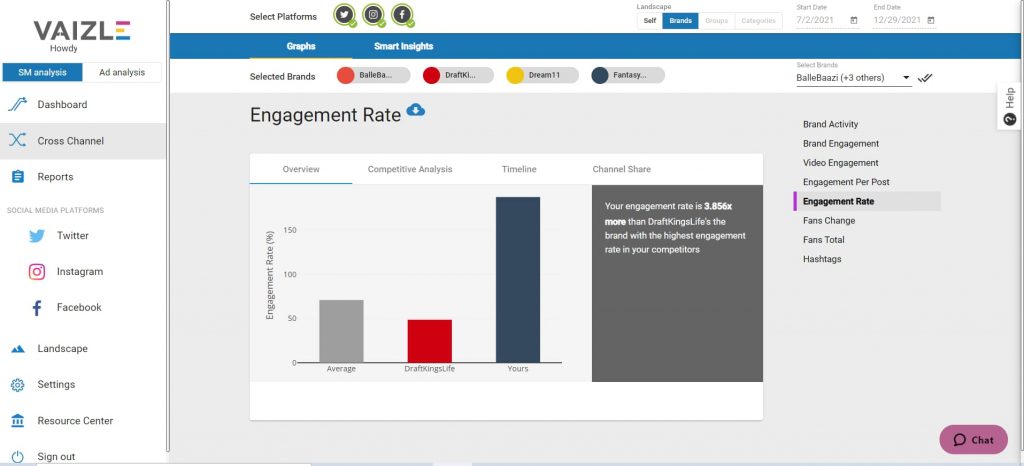Screen dimensions: 1024x466
Task: Click the Twitter bird icon in sidebar
Action: pos(37,236)
